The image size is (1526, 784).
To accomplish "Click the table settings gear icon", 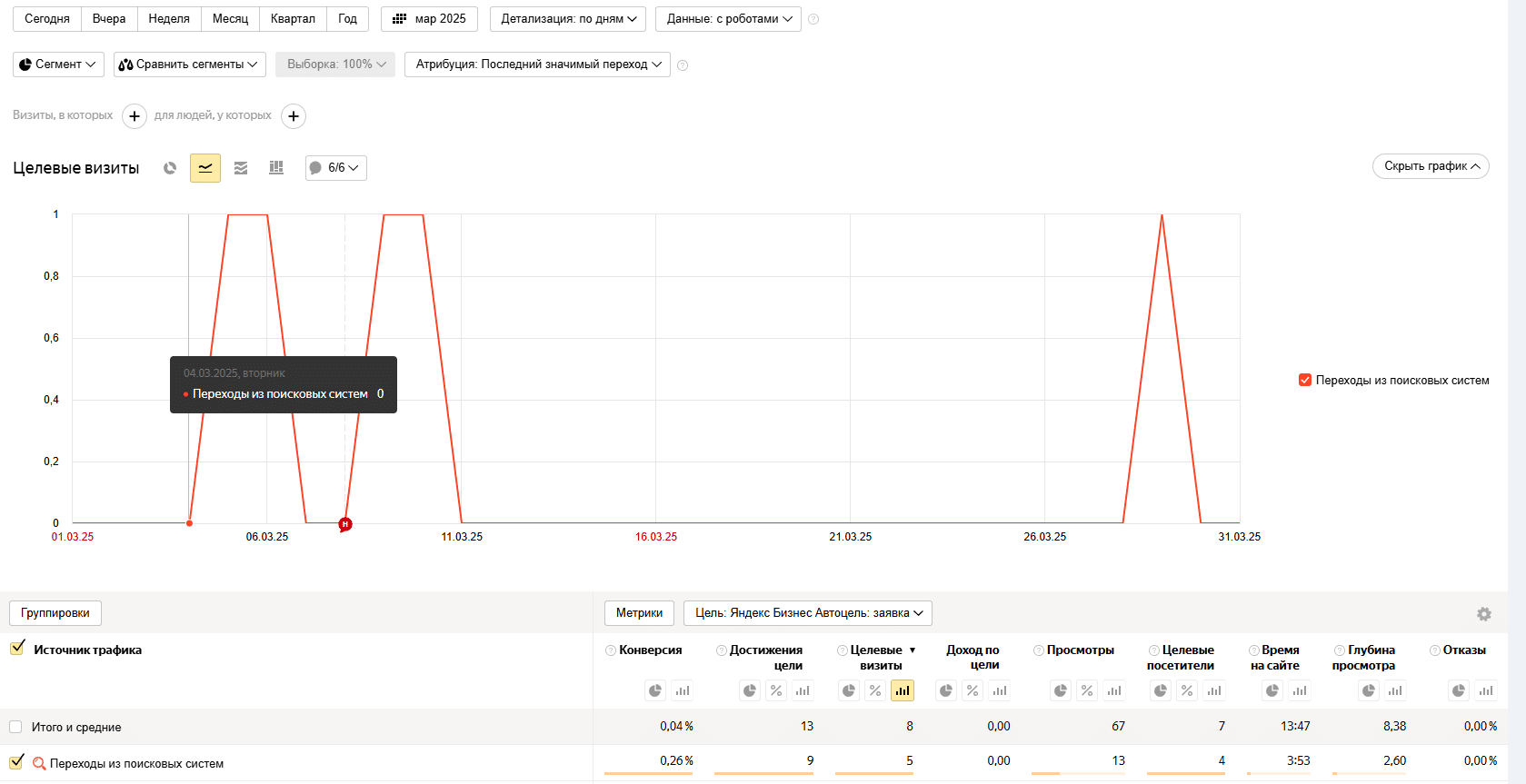I will 1484,614.
